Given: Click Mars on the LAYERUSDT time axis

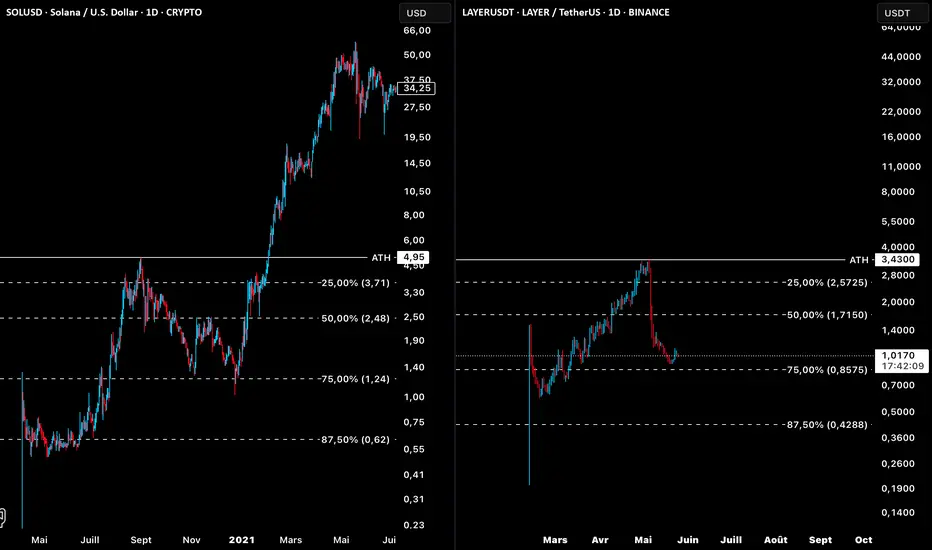Looking at the screenshot, I should tap(555, 540).
